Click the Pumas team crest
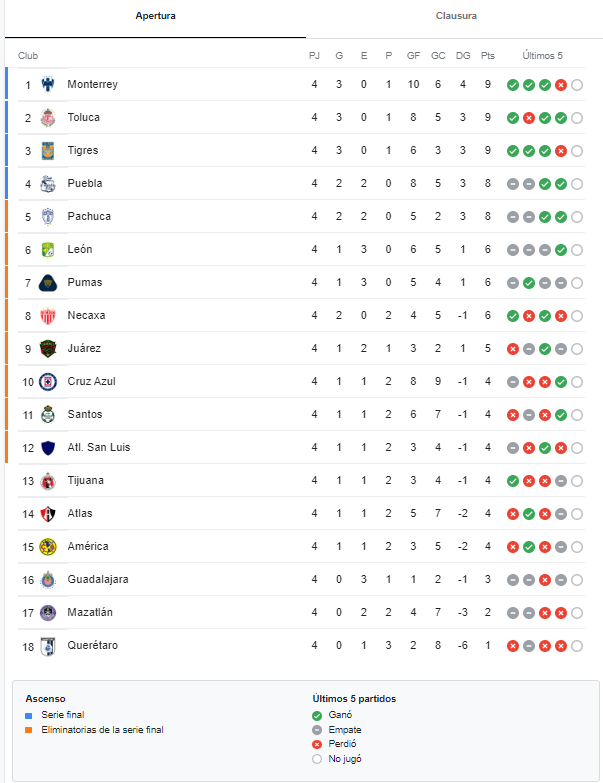The height and width of the screenshot is (783, 603). point(47,282)
